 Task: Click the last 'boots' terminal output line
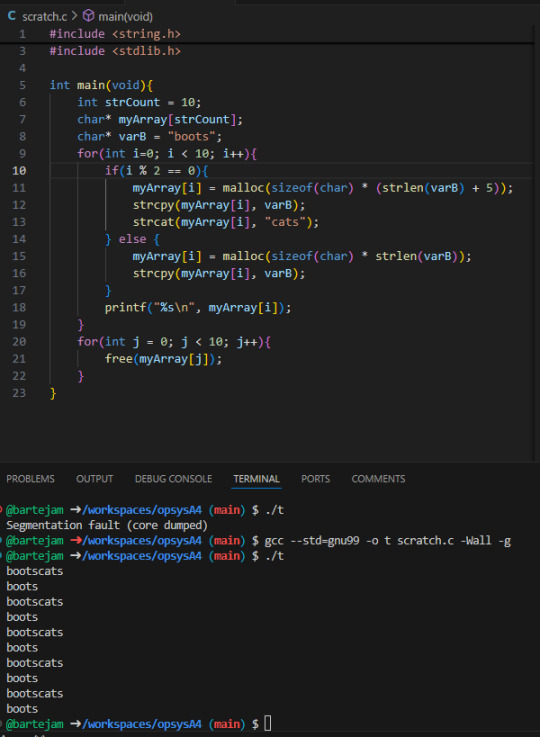pyautogui.click(x=22, y=708)
